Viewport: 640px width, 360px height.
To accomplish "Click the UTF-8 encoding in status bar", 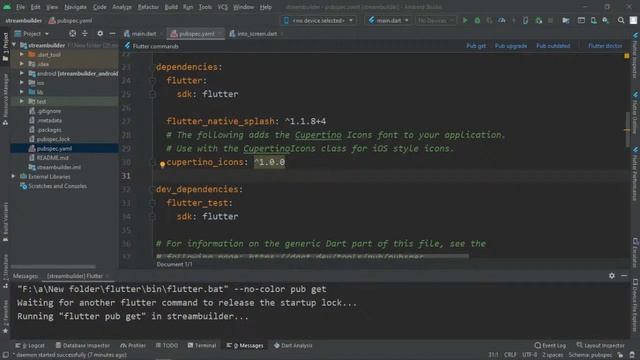I will 529,355.
